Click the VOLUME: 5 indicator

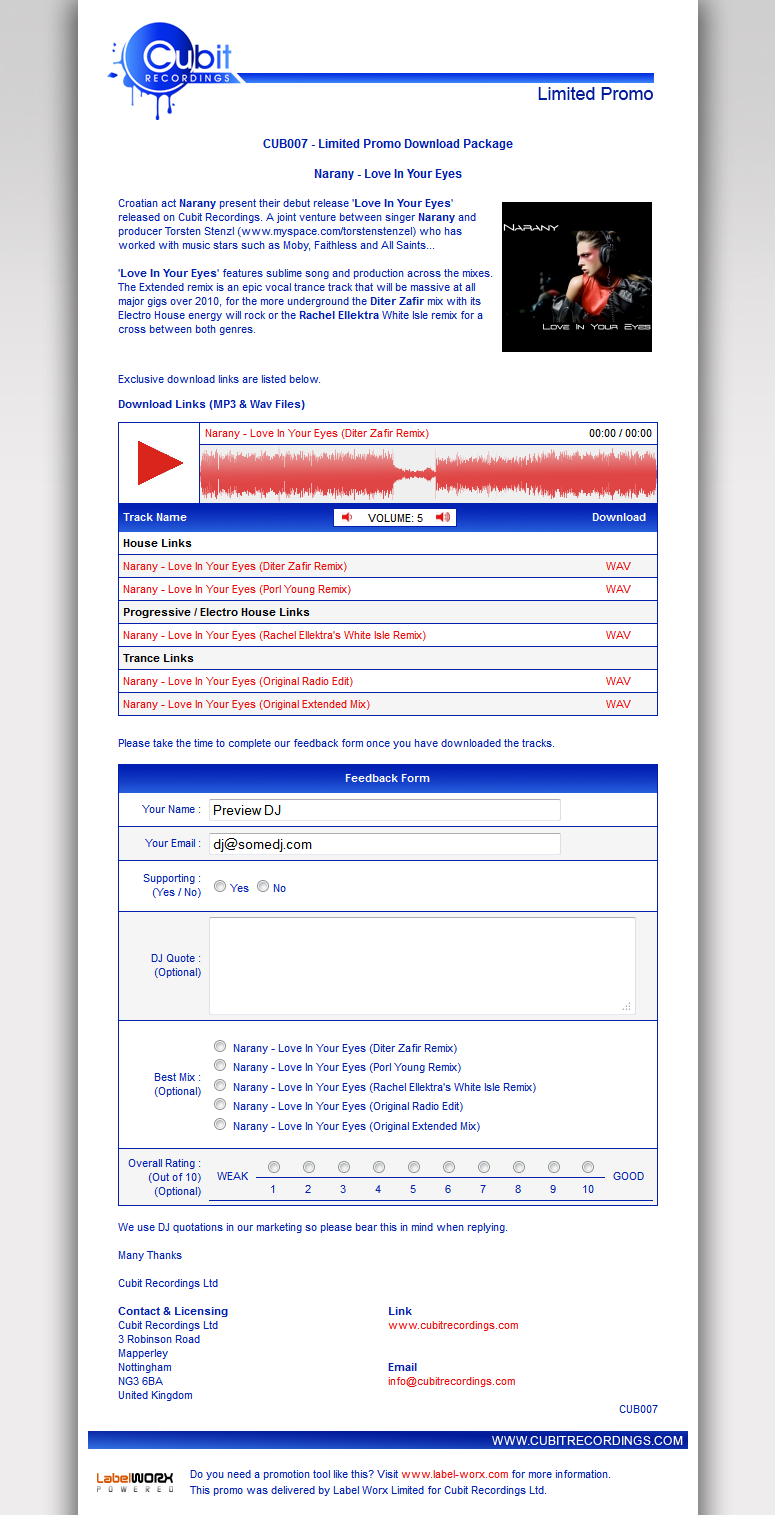395,518
